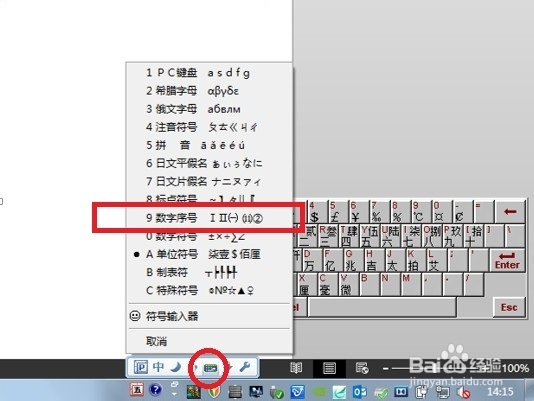Image resolution: width=534 pixels, height=401 pixels.
Task: Choose '3 俄文字母' Russian letters keyboard
Action: [x=209, y=109]
